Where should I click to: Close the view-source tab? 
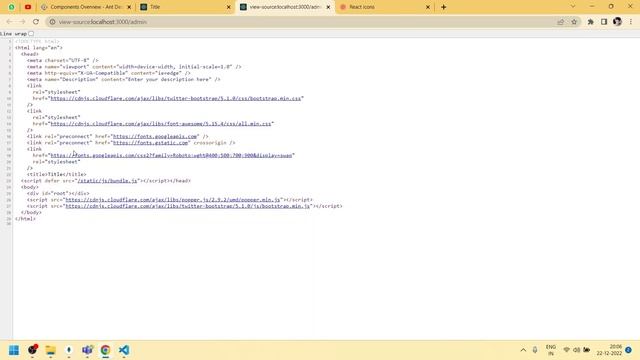pyautogui.click(x=328, y=7)
